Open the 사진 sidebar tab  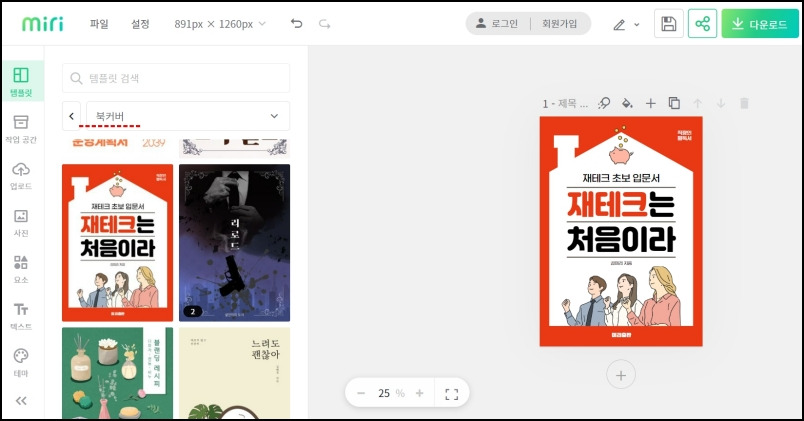coord(21,223)
